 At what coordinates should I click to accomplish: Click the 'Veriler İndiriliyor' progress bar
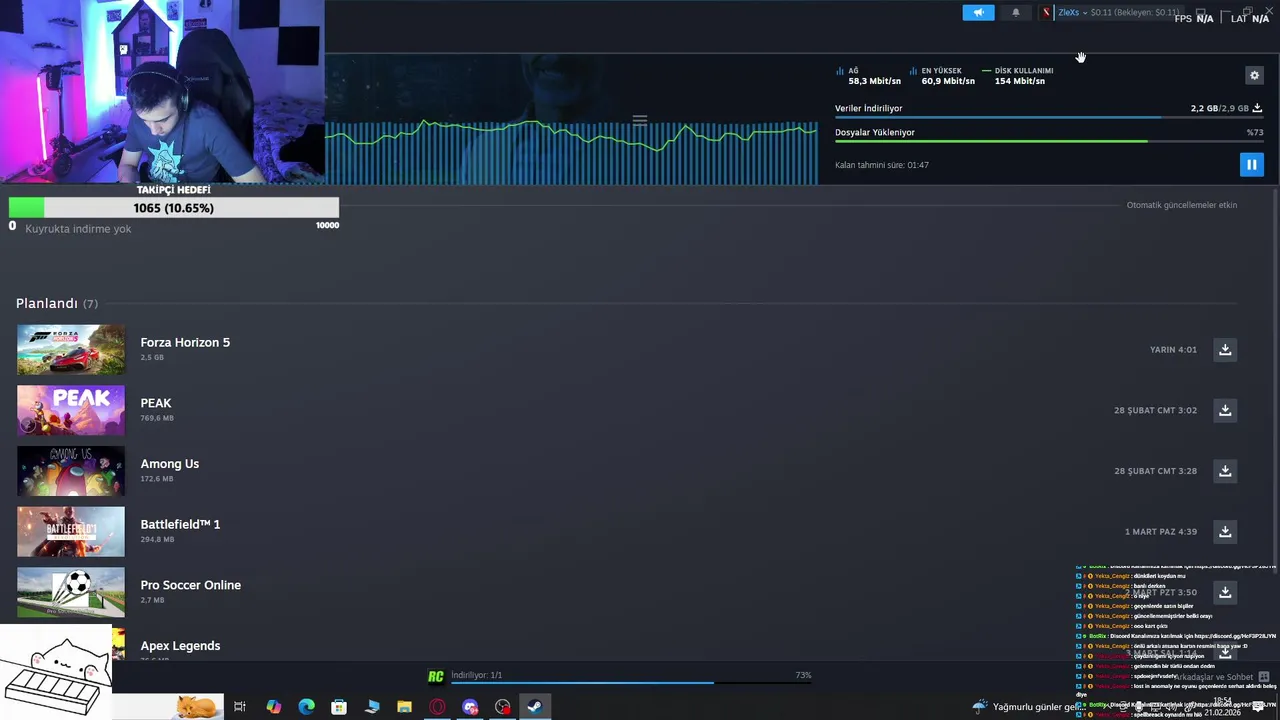(1049, 118)
